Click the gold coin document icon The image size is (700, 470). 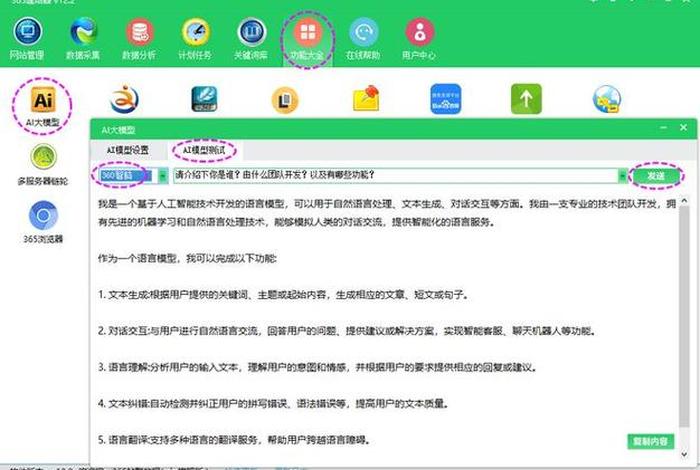(285, 100)
